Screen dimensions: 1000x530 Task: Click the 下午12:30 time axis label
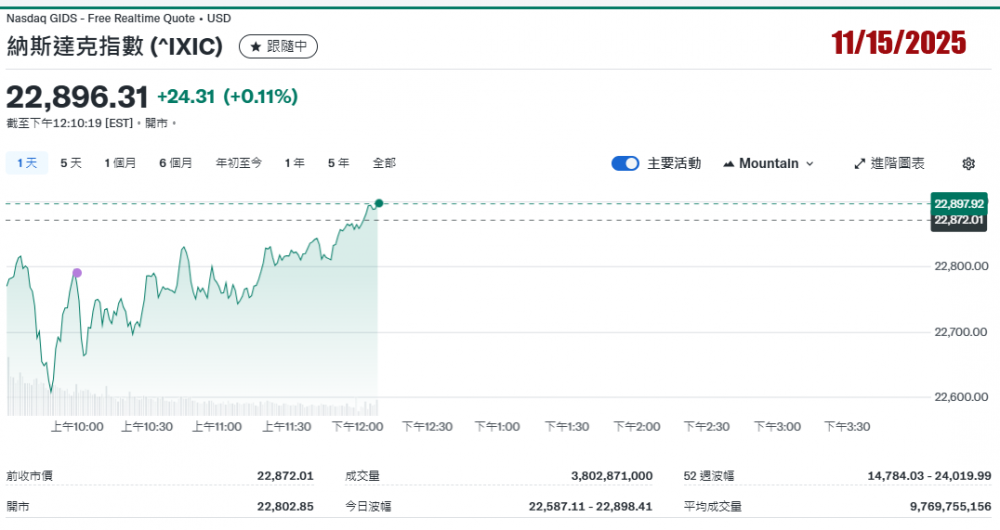427,427
